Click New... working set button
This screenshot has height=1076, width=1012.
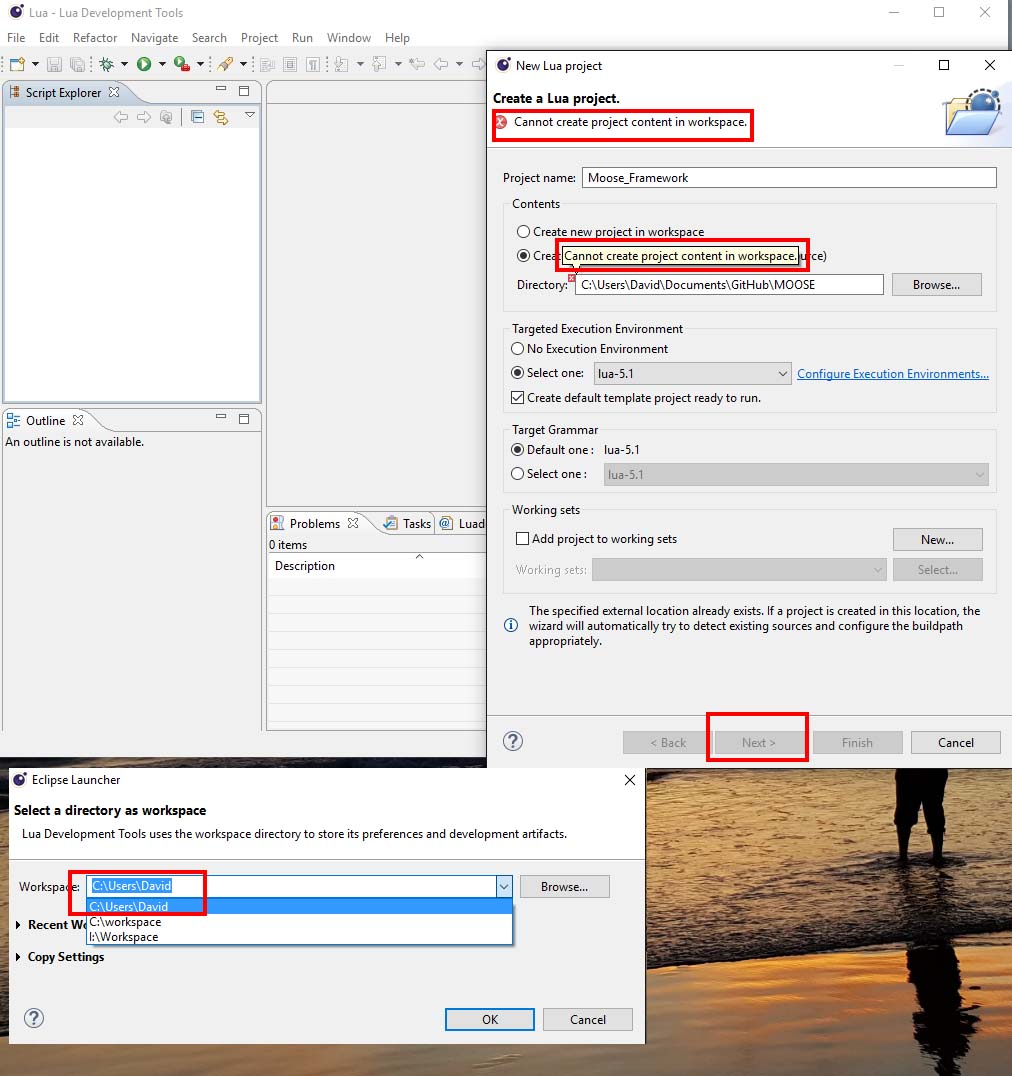(x=937, y=539)
